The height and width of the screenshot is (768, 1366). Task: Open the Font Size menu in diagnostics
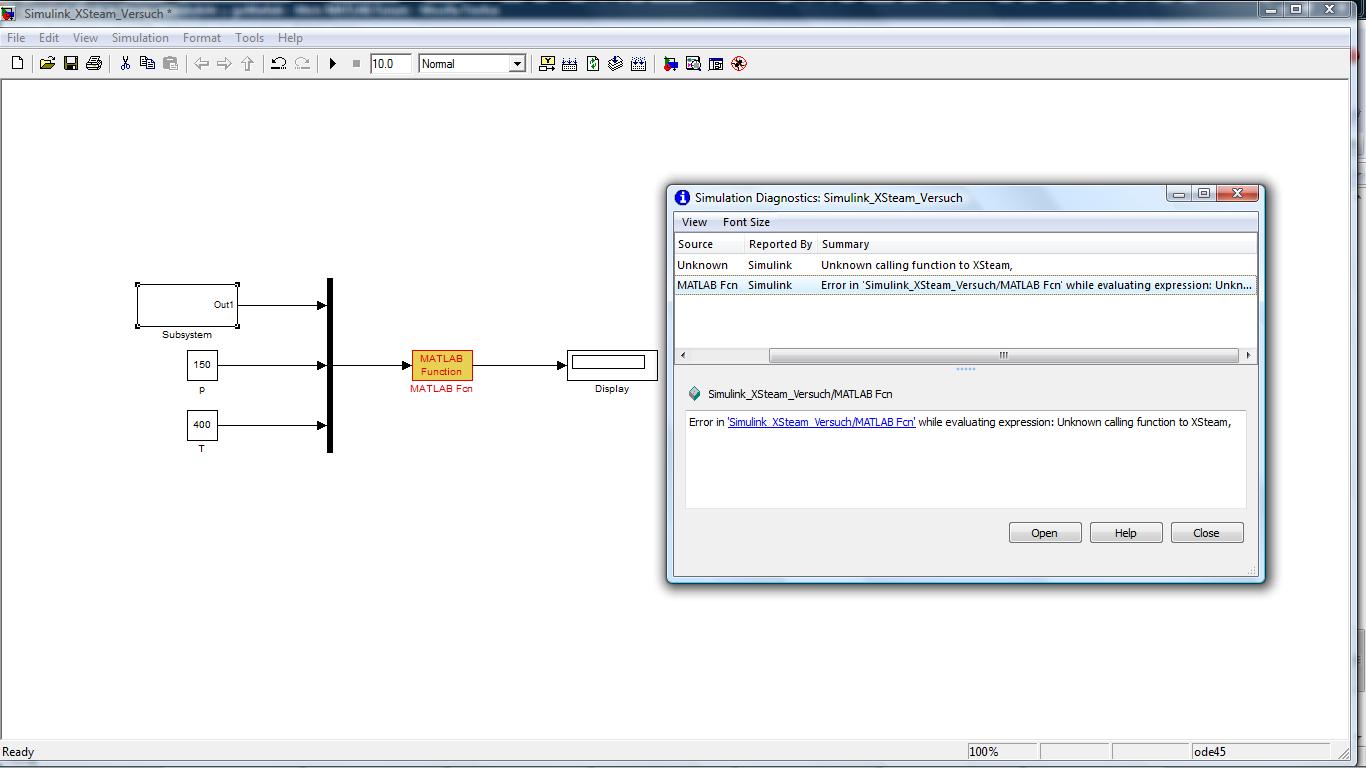(746, 222)
